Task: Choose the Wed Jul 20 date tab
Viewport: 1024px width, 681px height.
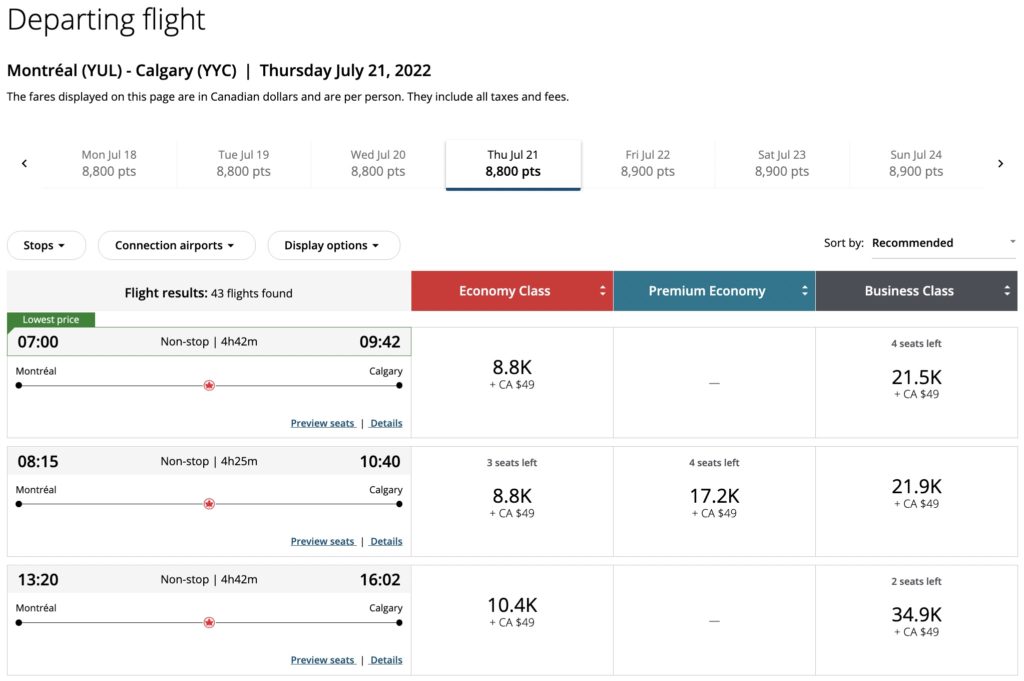Action: click(378, 163)
